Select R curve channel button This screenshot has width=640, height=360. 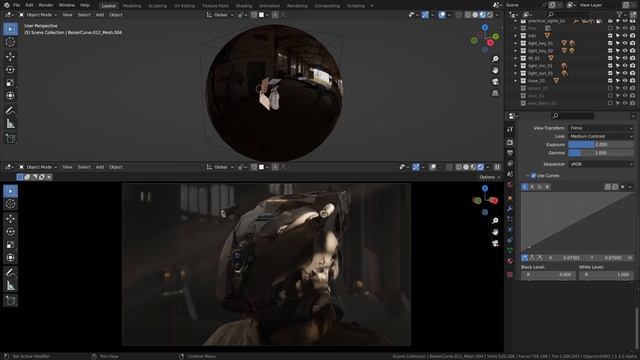[x=532, y=187]
